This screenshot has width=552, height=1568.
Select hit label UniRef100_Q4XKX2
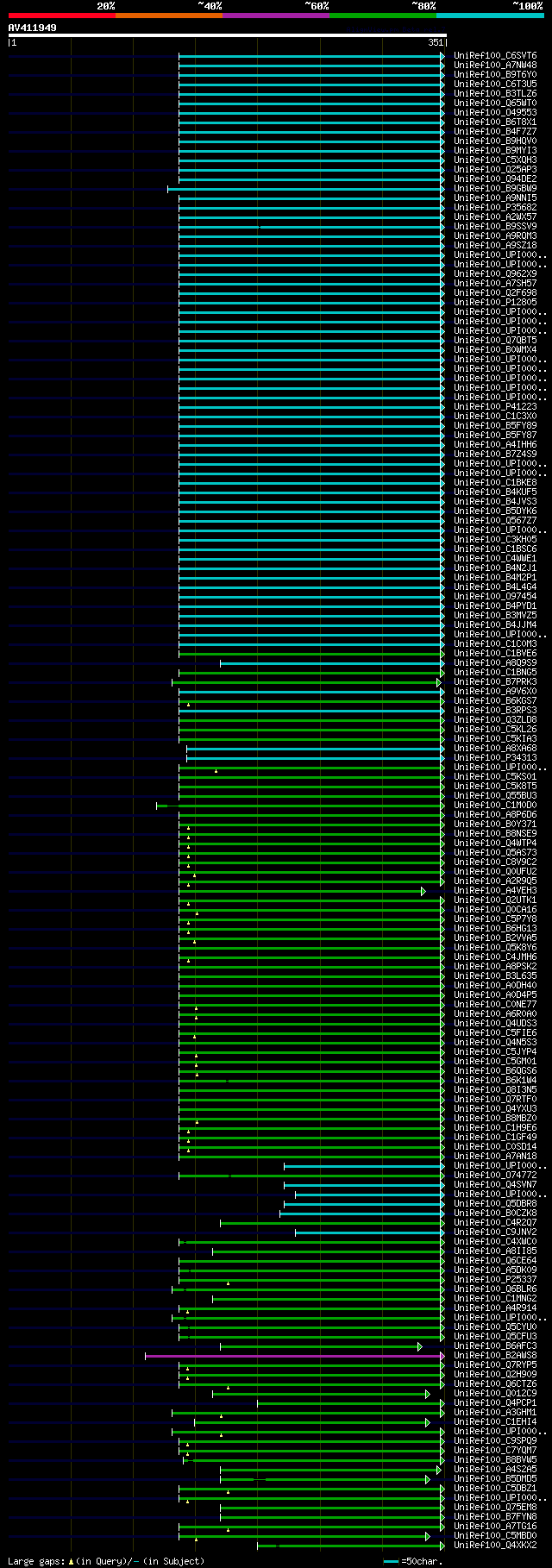coord(495,1546)
